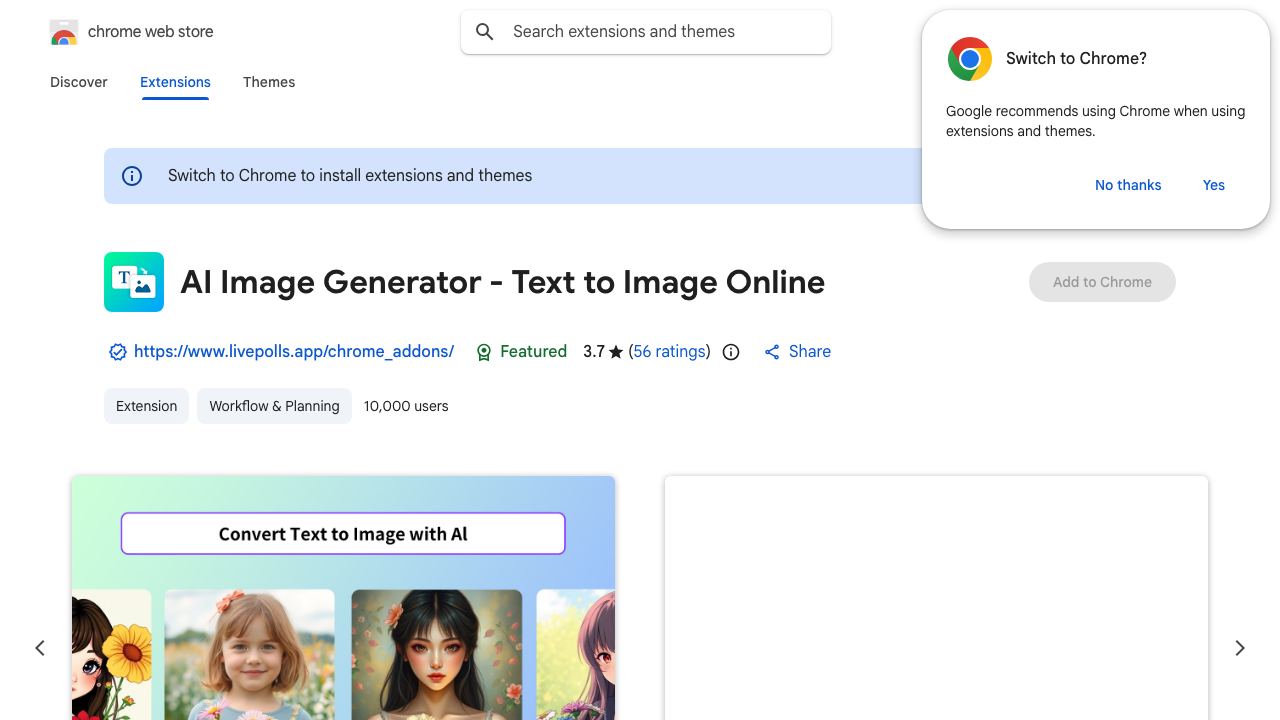The height and width of the screenshot is (720, 1280).
Task: Focus the Search extensions and themes field
Action: (x=646, y=32)
